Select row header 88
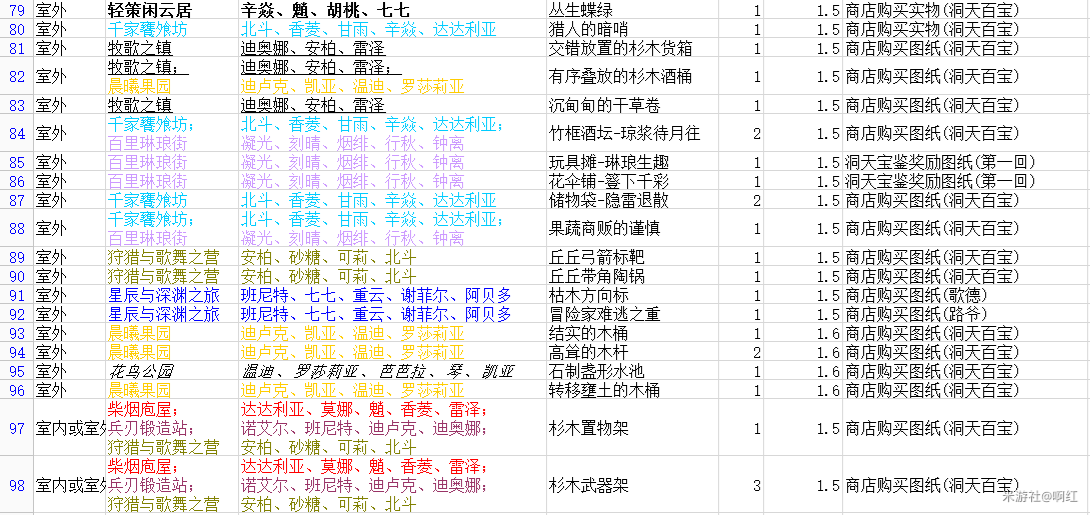 [x=16, y=229]
